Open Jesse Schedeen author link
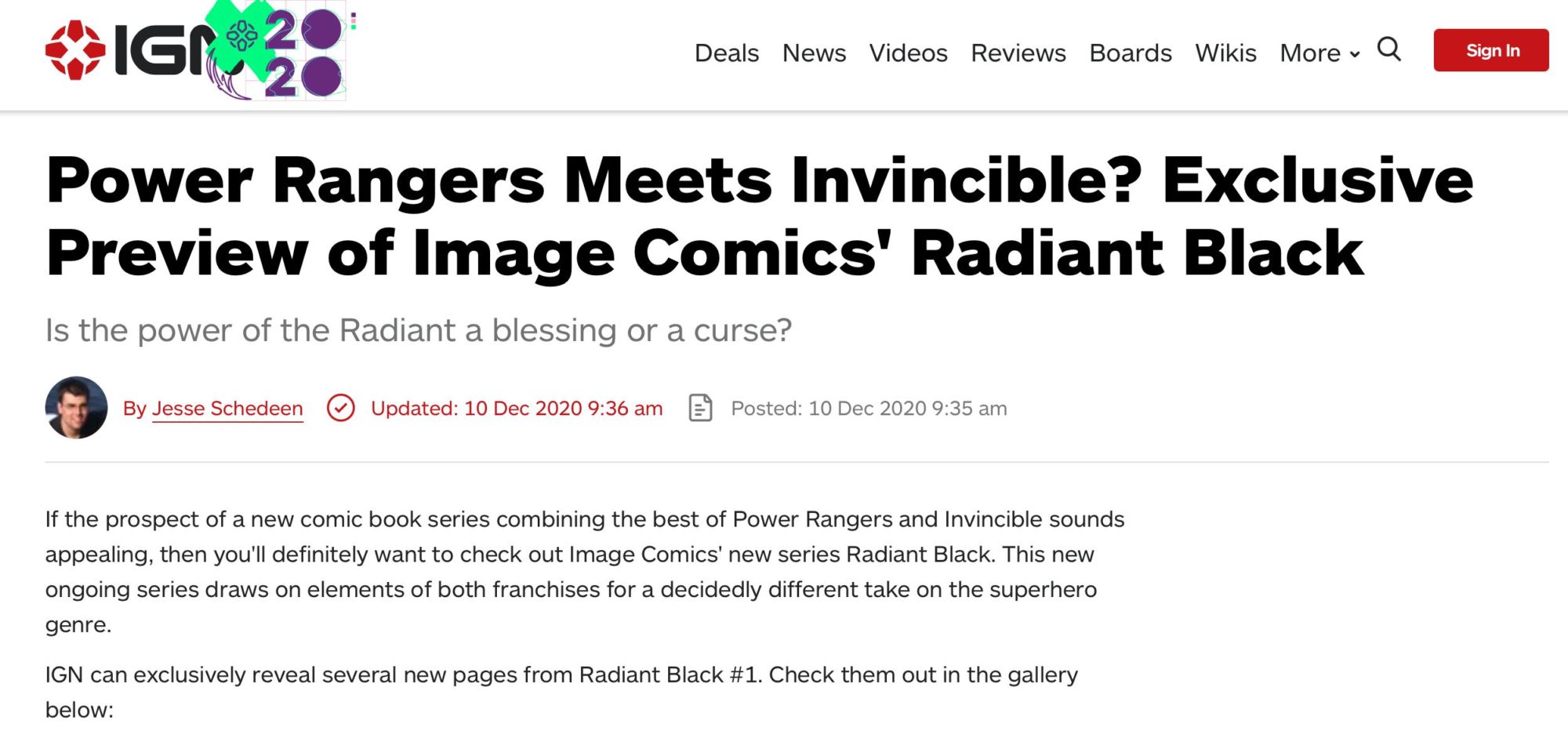 [x=227, y=408]
